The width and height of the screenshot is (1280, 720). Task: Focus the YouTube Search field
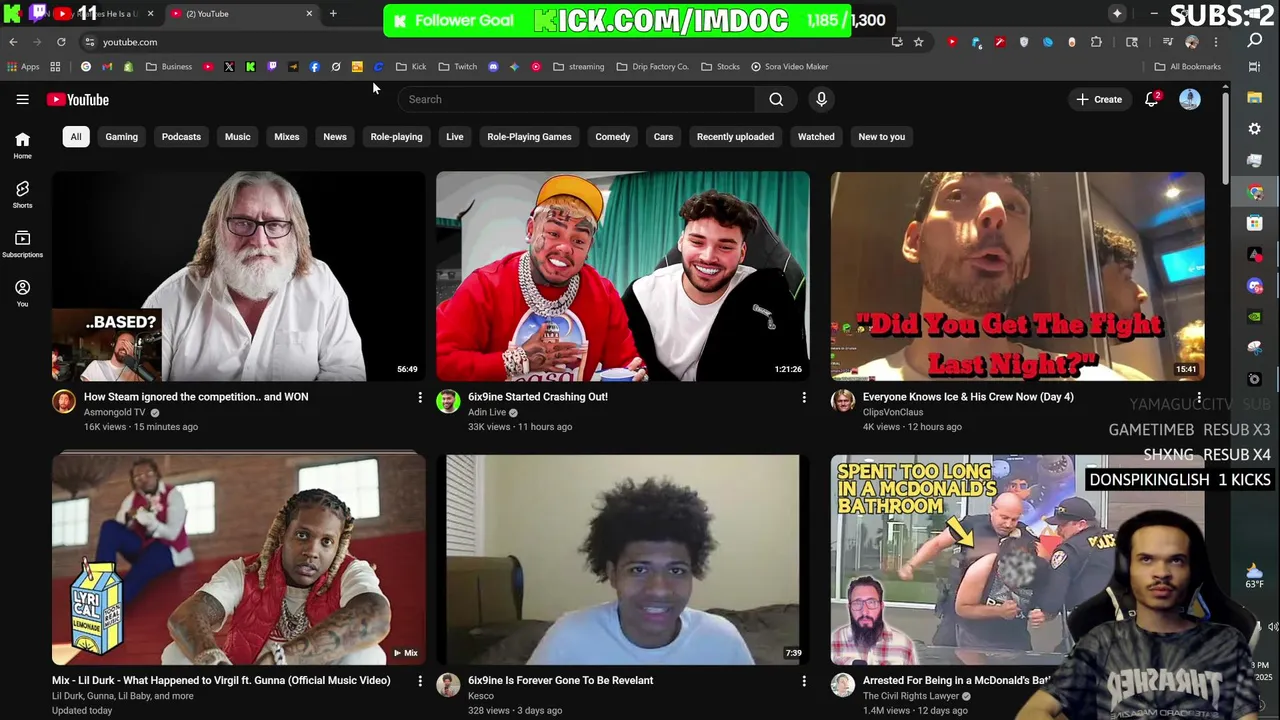pos(578,99)
